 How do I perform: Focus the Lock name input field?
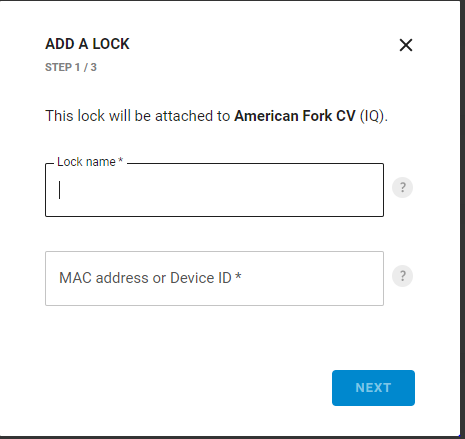click(x=214, y=190)
